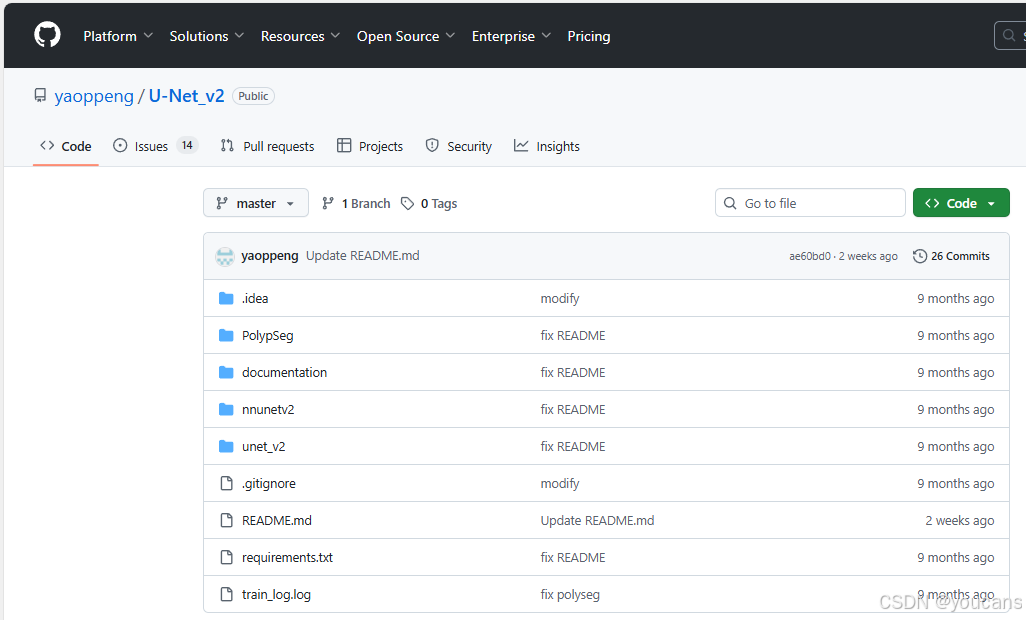
Task: Click the GitHub Octocat logo
Action: point(47,35)
